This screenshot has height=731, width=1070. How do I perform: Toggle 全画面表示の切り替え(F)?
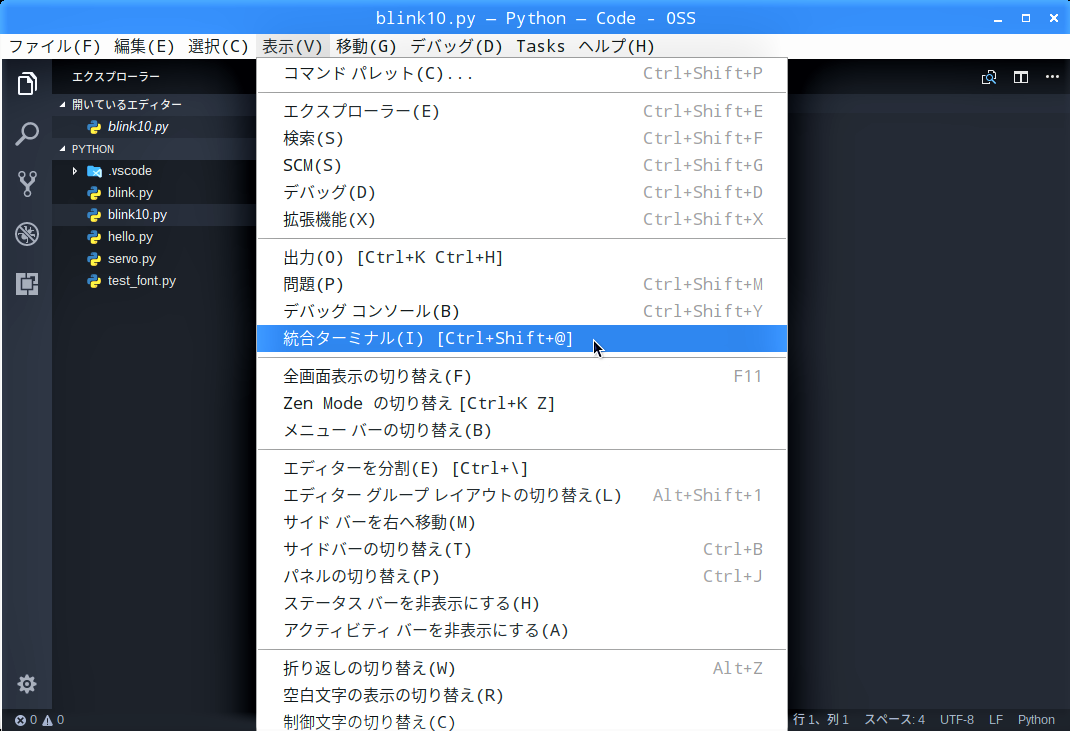(x=522, y=376)
